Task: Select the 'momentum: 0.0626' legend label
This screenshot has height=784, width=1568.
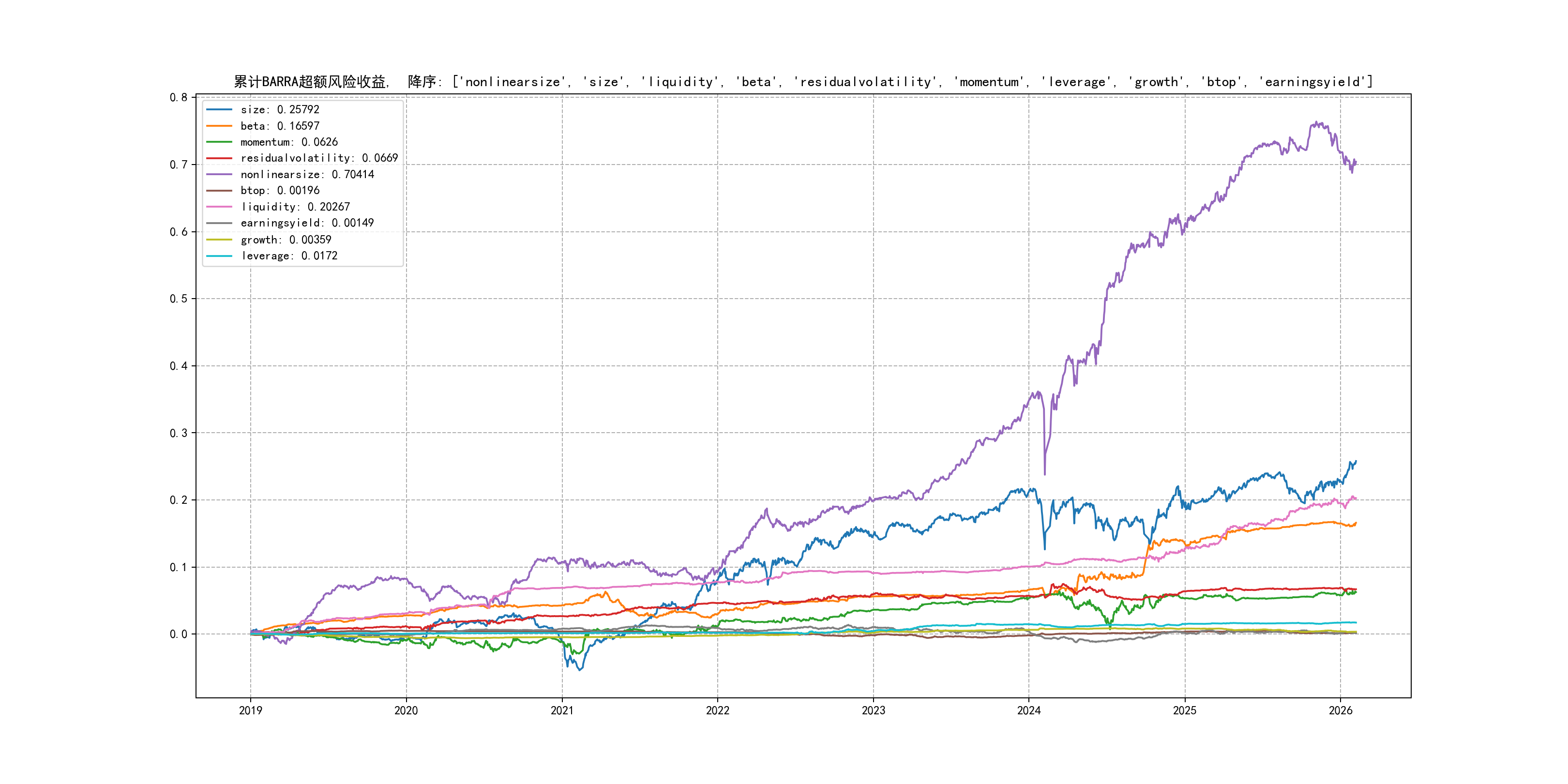Action: 288,142
